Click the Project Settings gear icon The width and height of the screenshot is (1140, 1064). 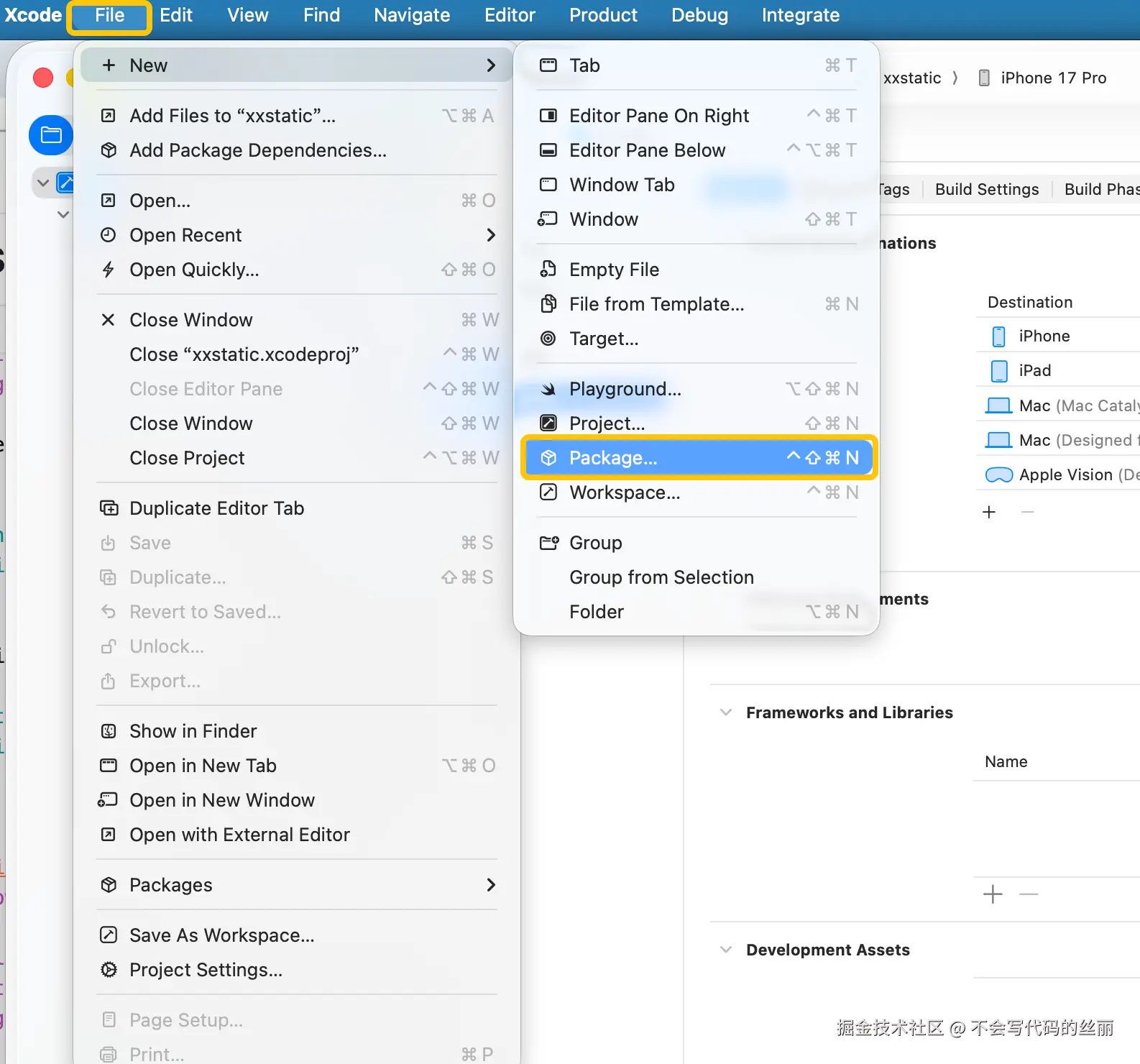click(109, 970)
